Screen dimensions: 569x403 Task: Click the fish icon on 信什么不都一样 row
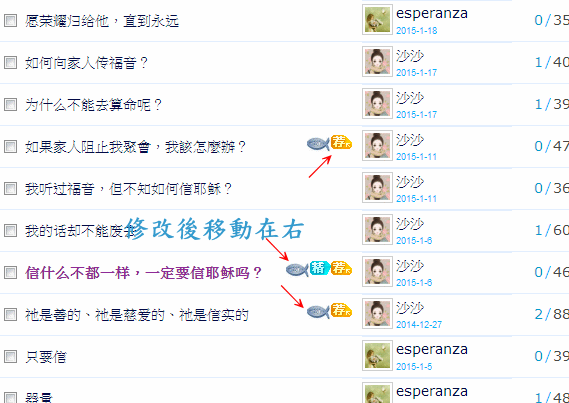point(297,270)
